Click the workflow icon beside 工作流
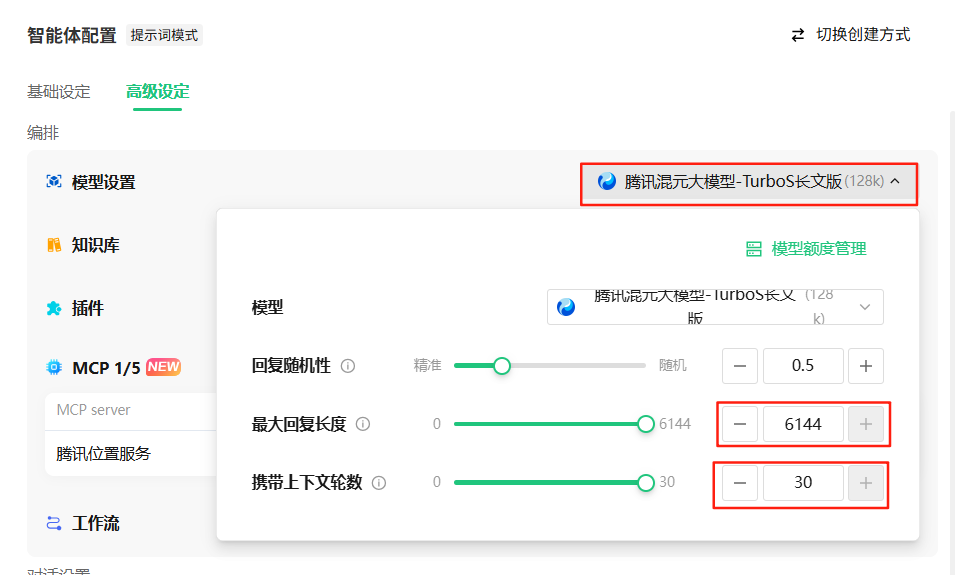 [x=54, y=523]
